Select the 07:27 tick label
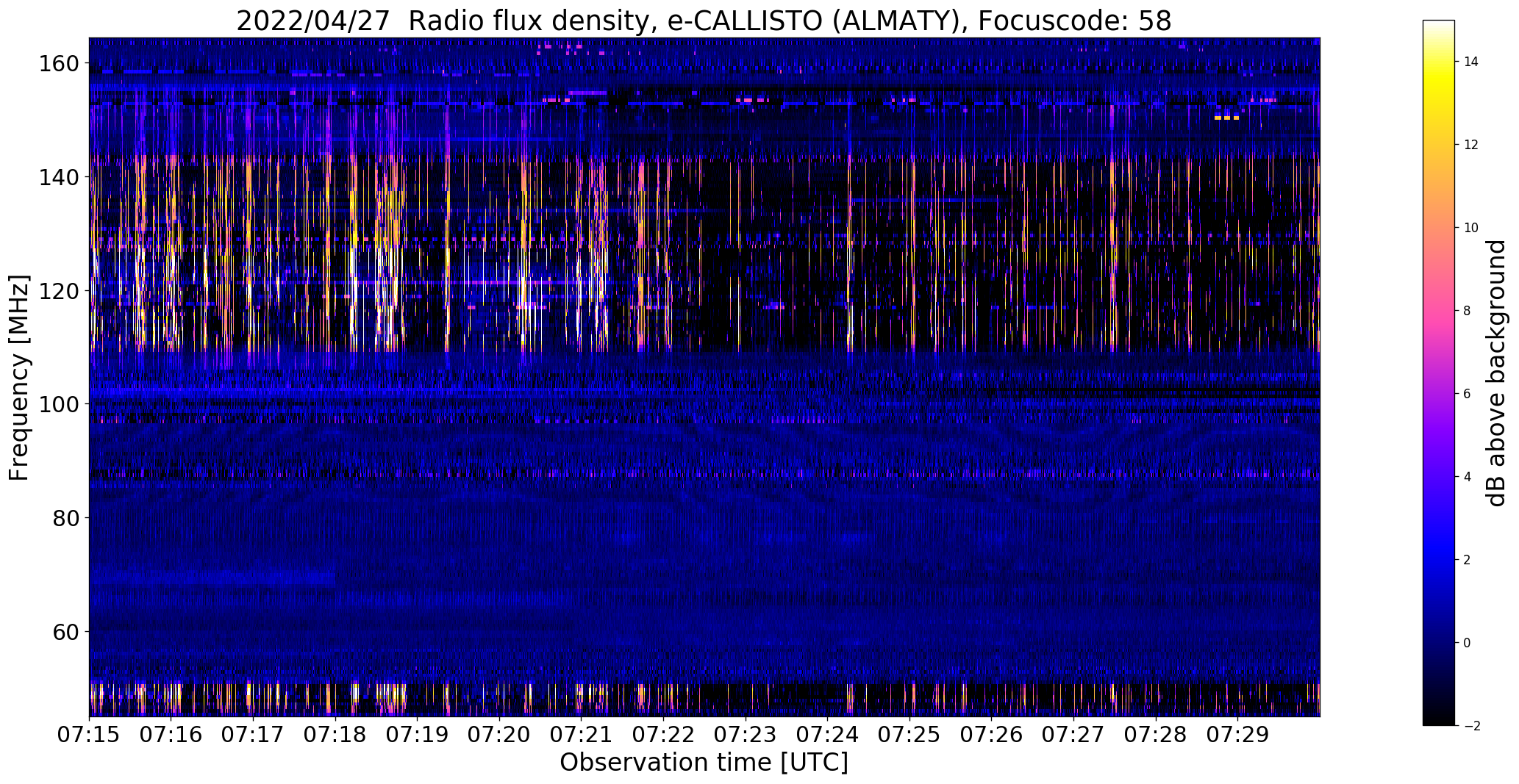This screenshot has height=784, width=1519. point(1073,735)
